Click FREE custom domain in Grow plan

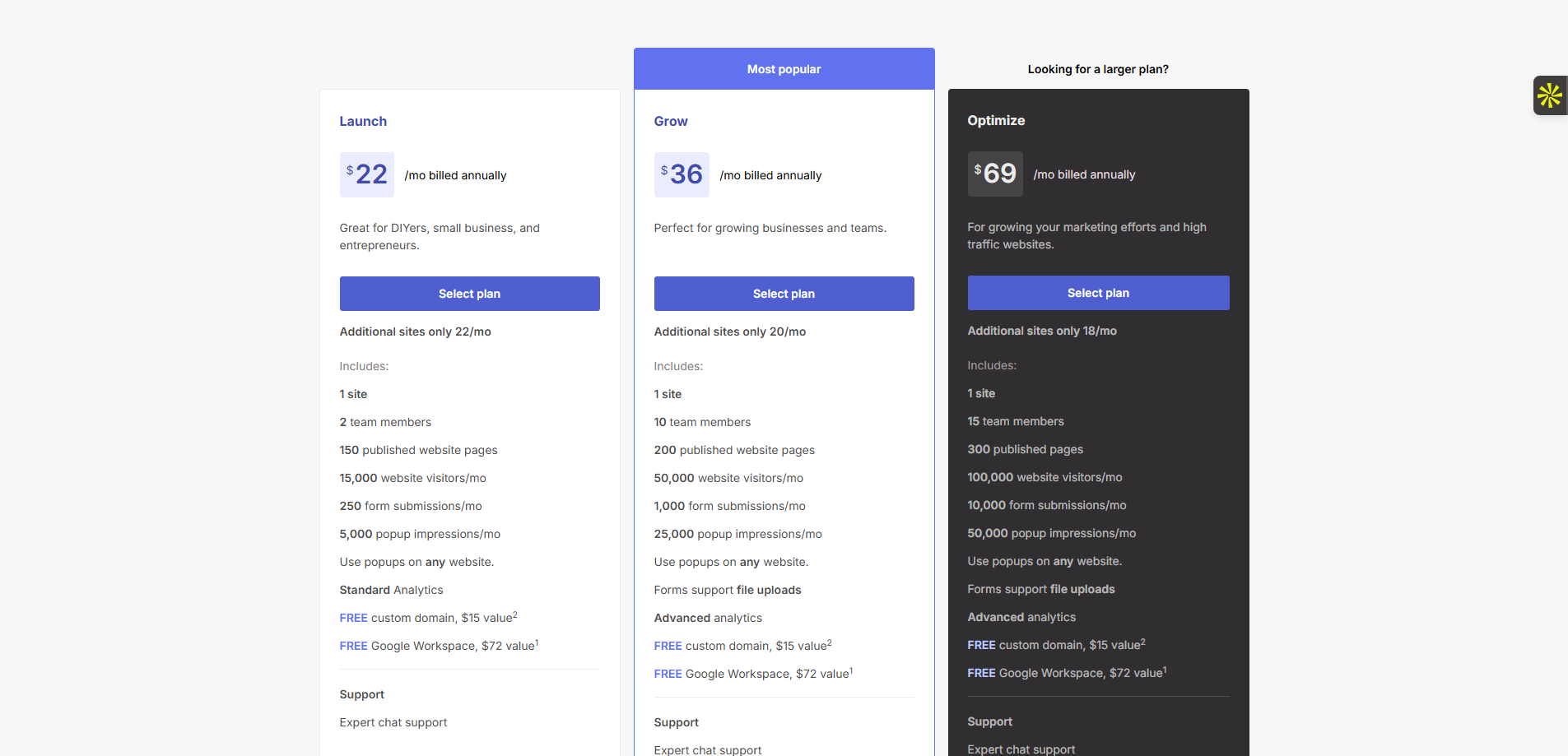[742, 646]
